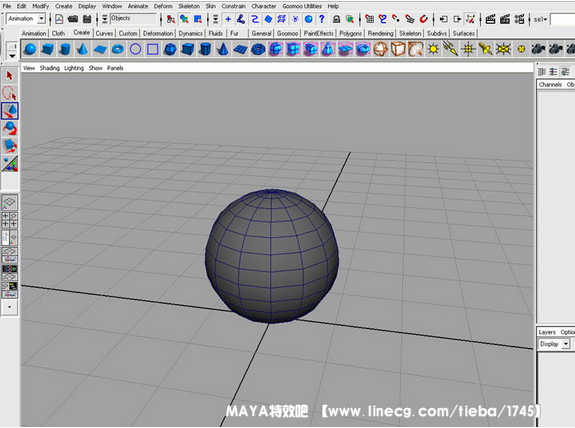Image resolution: width=575 pixels, height=428 pixels.
Task: Open the help question mark icon
Action: pos(322,19)
